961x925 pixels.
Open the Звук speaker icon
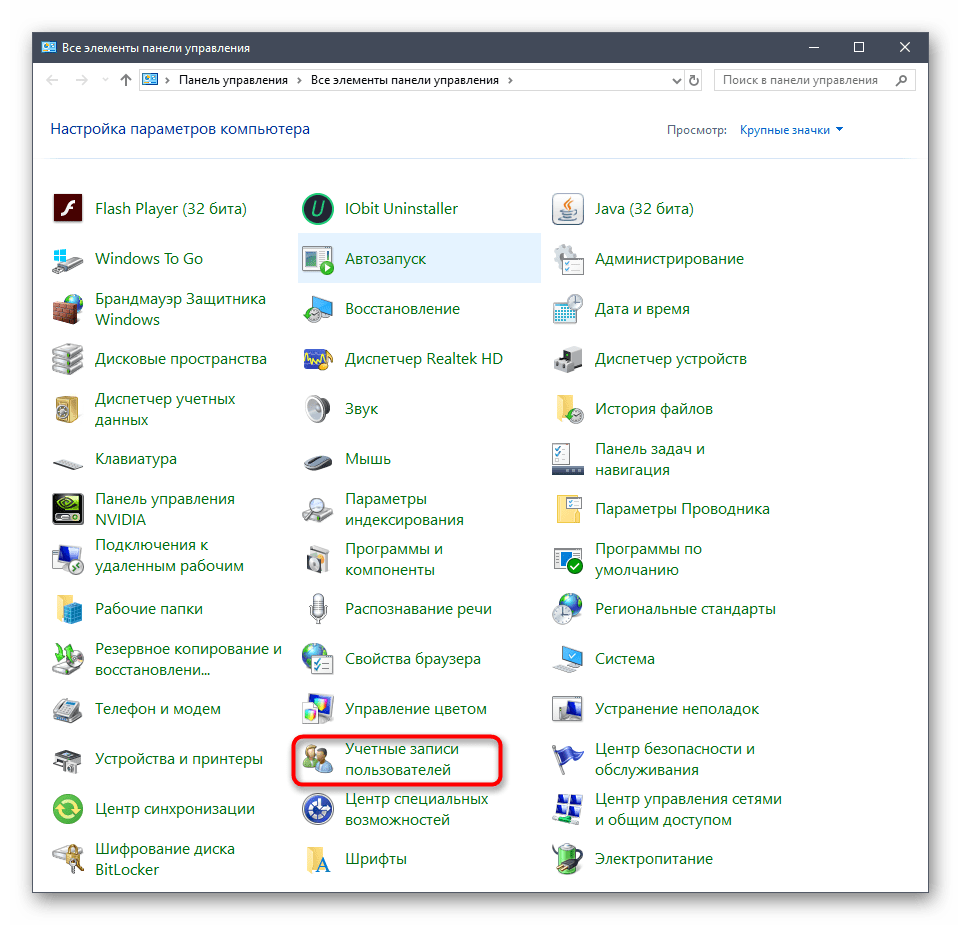(317, 409)
